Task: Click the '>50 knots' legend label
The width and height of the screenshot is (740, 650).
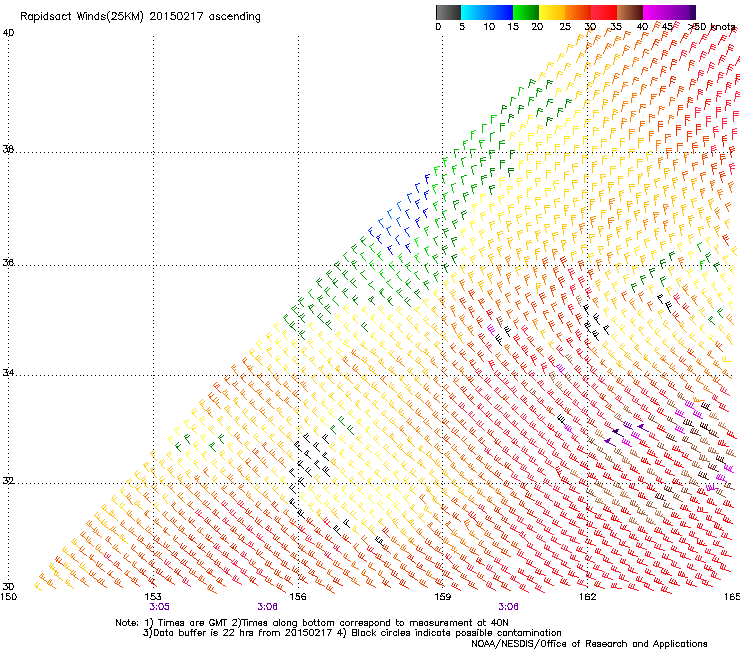Action: 712,27
